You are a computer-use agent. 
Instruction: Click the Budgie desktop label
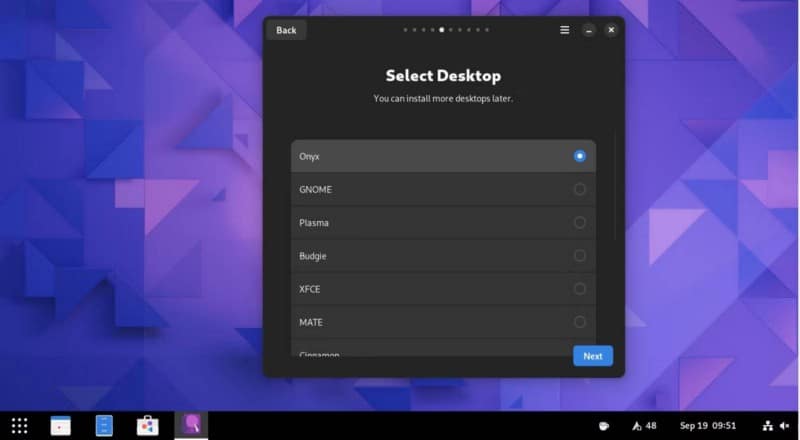point(313,256)
